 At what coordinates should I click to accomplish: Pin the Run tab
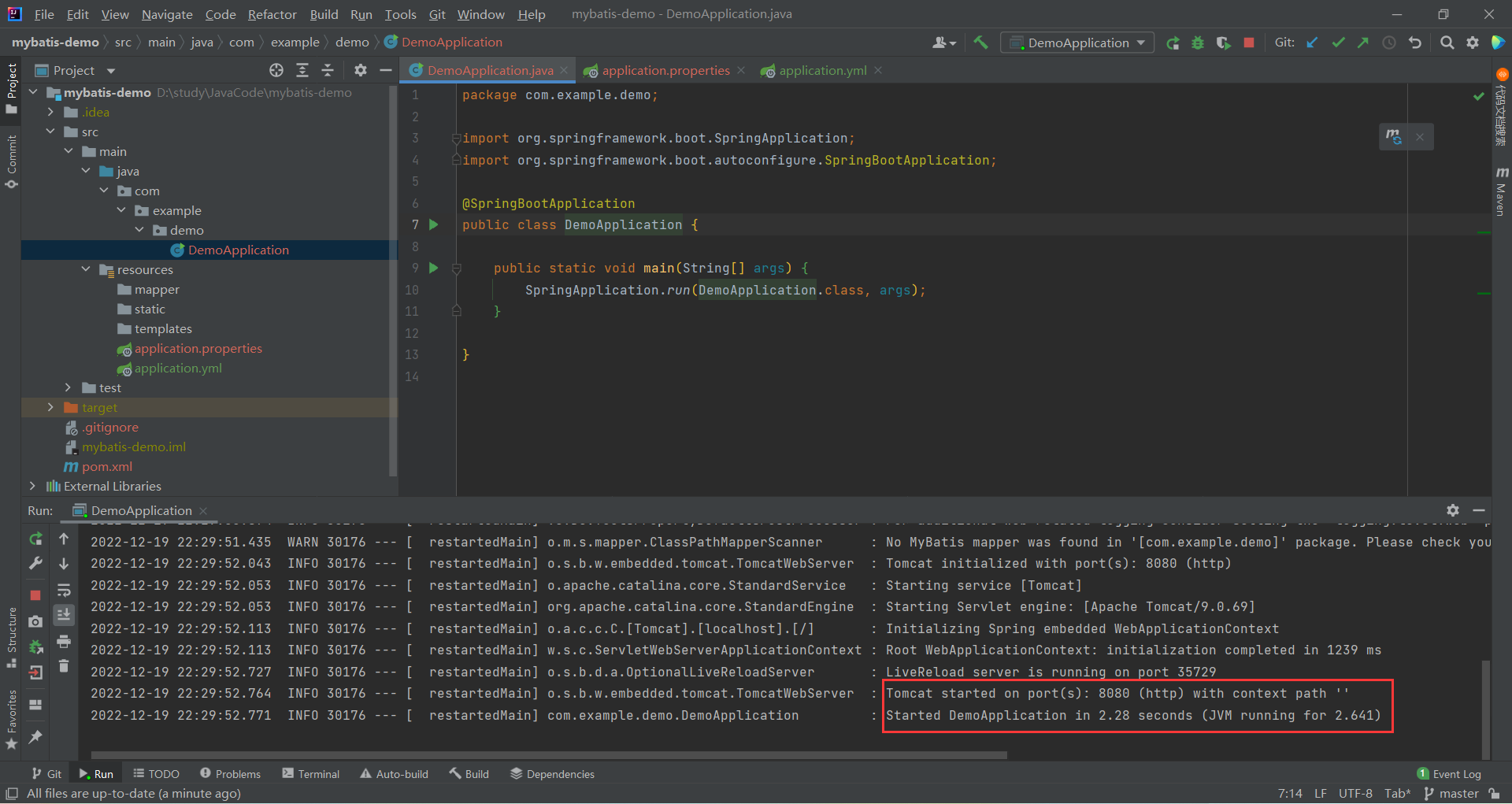35,737
